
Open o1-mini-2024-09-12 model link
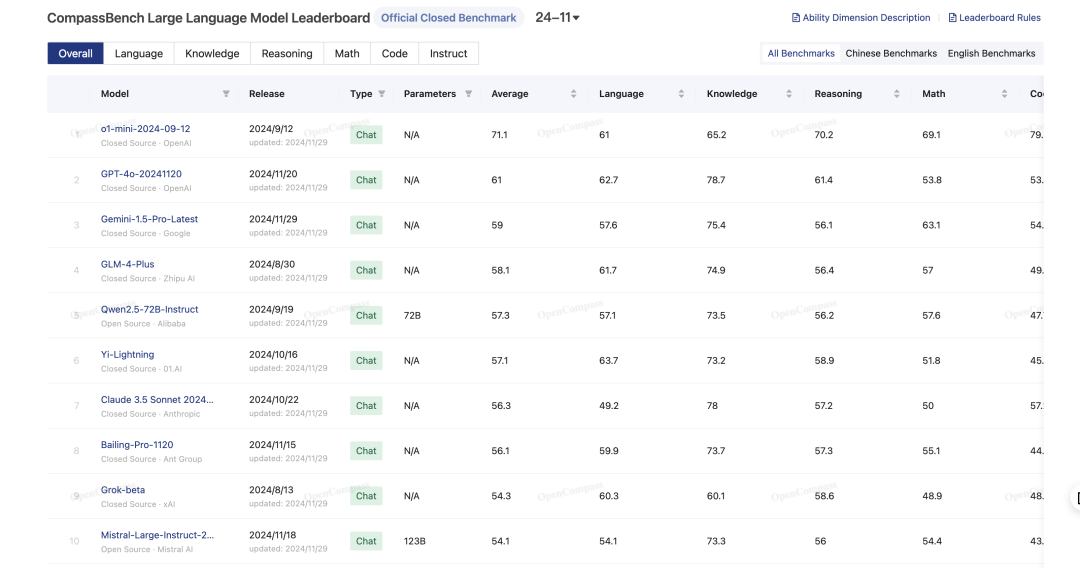tap(145, 129)
